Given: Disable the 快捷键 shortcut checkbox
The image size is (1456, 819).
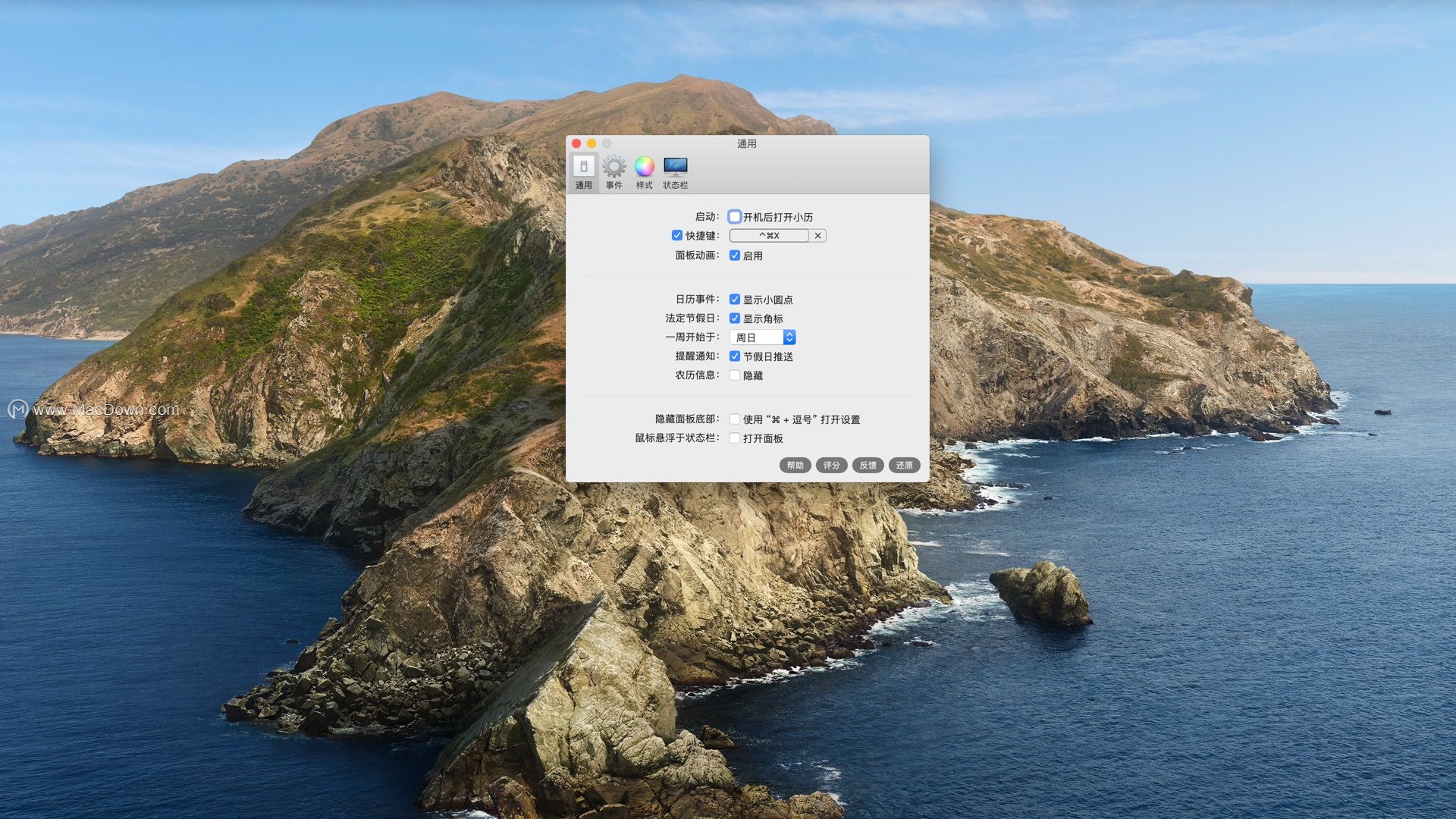Looking at the screenshot, I should [677, 236].
